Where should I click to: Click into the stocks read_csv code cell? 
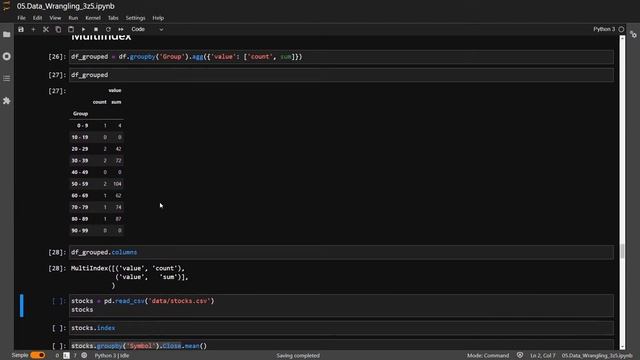pyautogui.click(x=341, y=305)
